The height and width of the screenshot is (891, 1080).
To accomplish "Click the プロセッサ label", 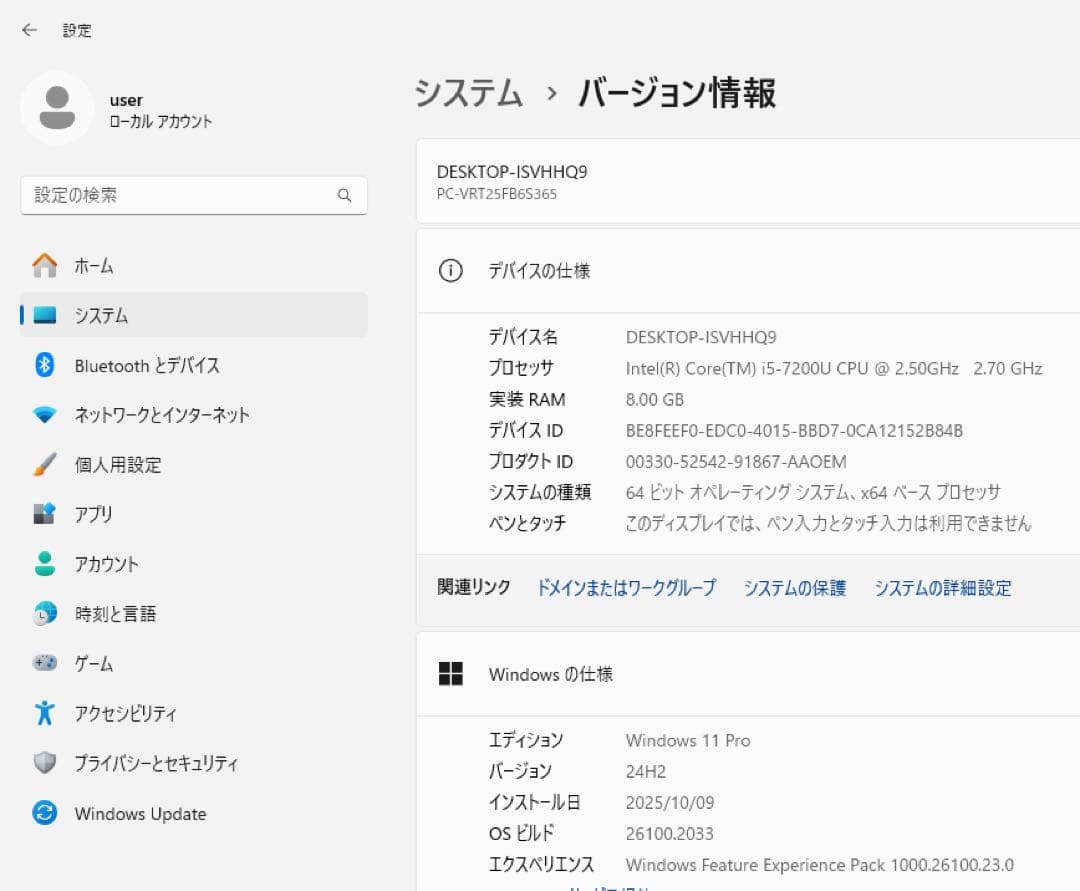I will click(521, 368).
